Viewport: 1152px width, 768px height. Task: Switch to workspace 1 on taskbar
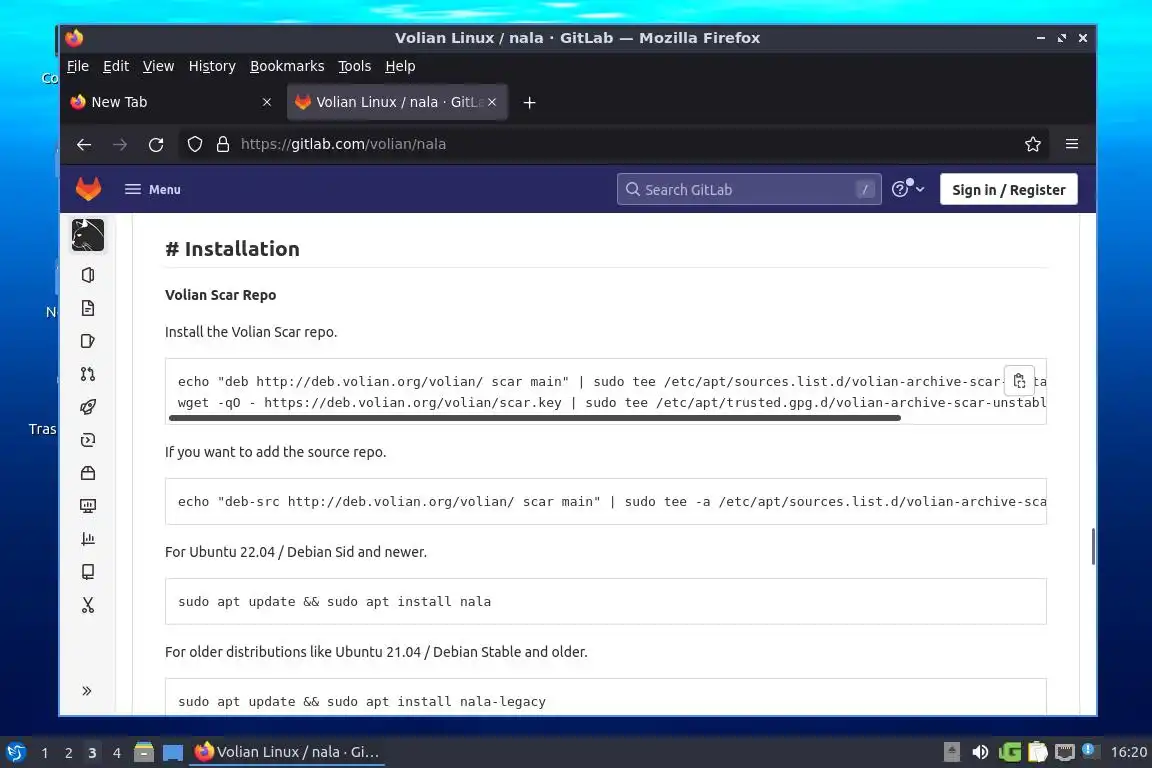45,753
